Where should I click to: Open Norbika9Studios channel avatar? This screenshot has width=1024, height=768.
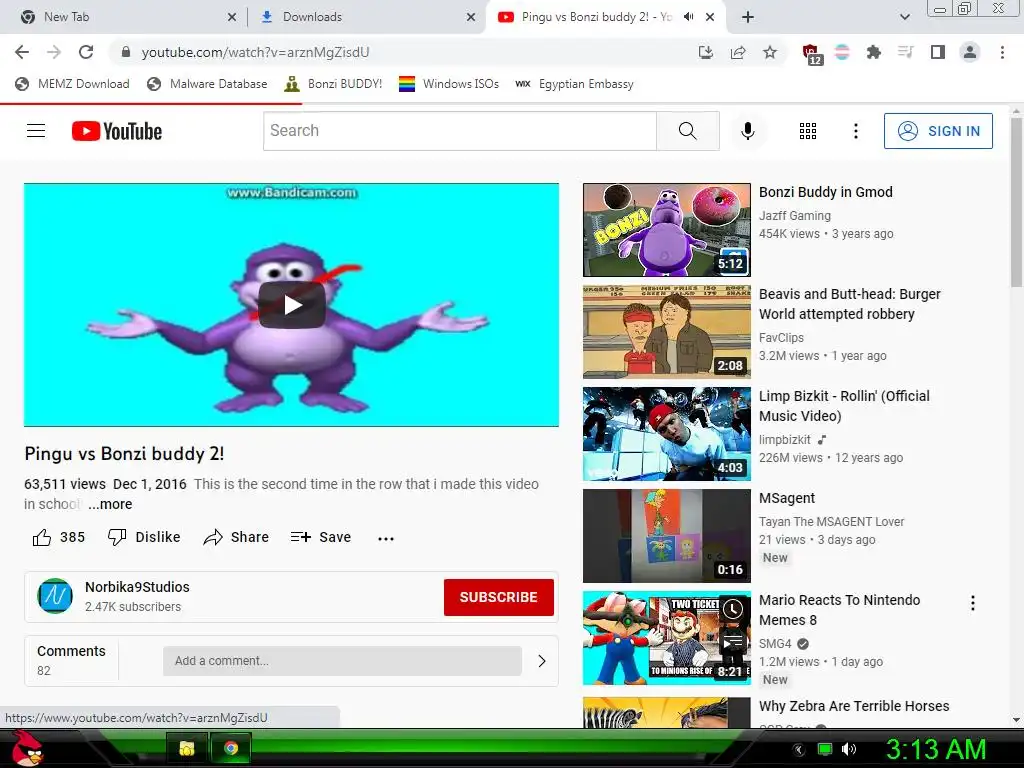pos(55,596)
